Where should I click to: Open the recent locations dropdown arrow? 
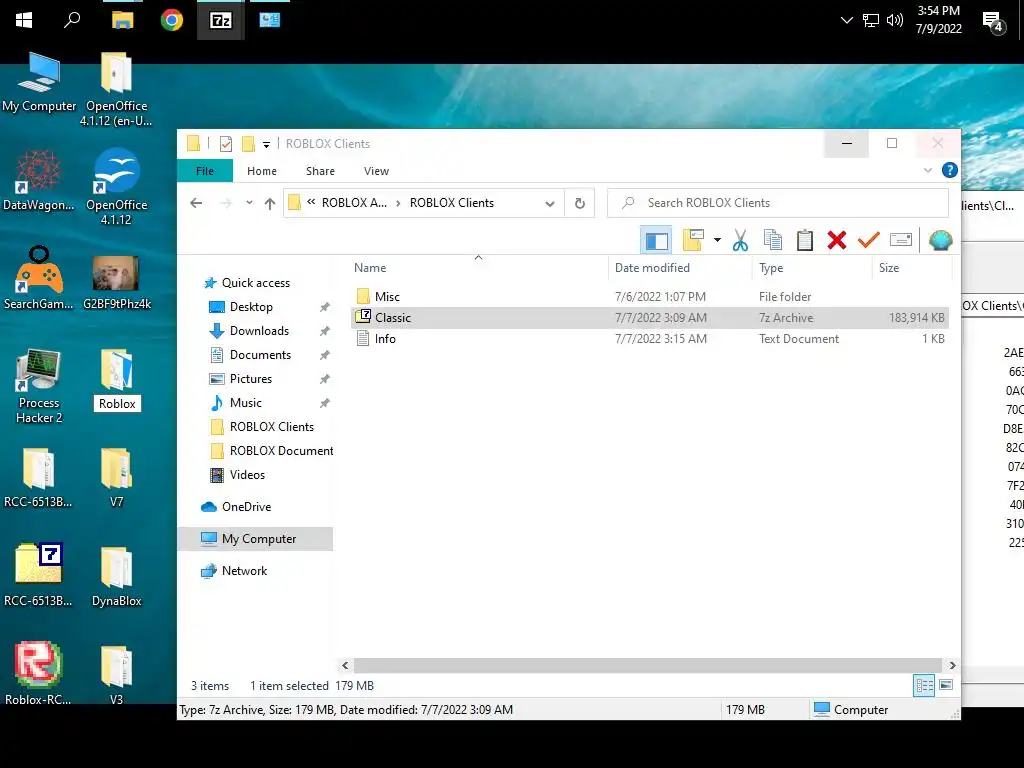click(249, 203)
